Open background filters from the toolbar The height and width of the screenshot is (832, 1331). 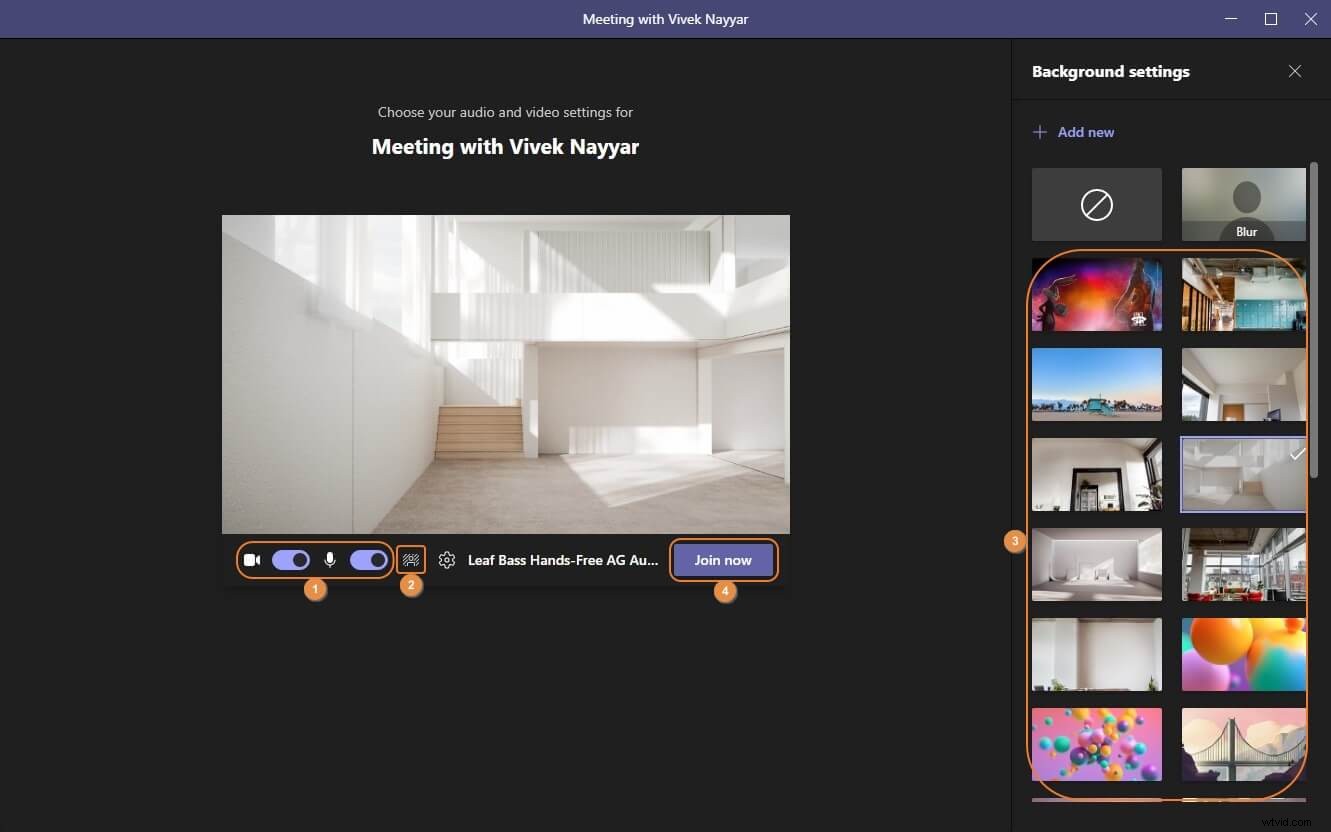pos(410,559)
